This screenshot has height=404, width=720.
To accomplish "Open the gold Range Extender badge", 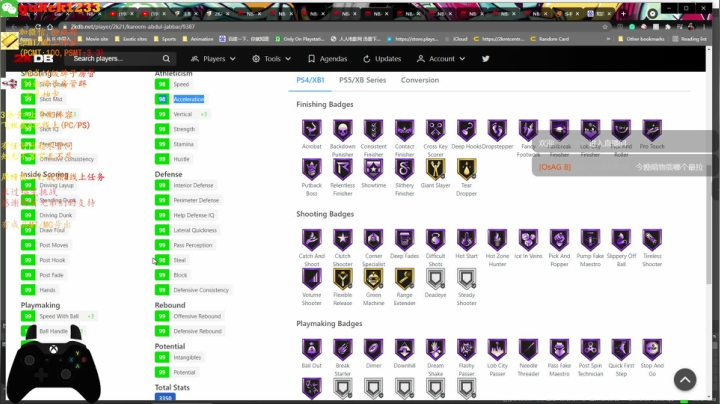I will click(405, 279).
